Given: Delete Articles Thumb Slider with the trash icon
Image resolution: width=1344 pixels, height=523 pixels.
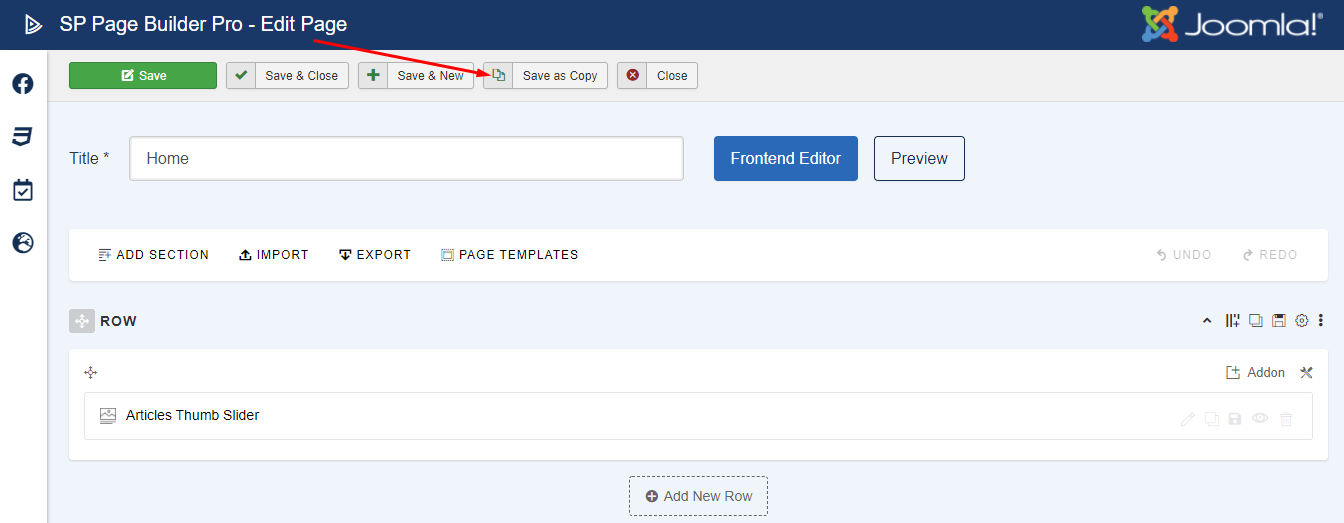Looking at the screenshot, I should pyautogui.click(x=1286, y=419).
